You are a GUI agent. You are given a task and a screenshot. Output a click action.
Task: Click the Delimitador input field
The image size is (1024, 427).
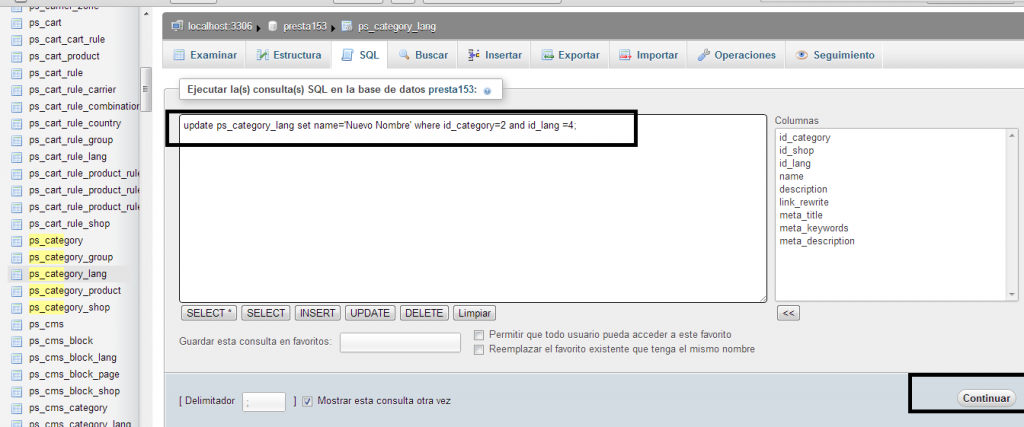(x=264, y=402)
